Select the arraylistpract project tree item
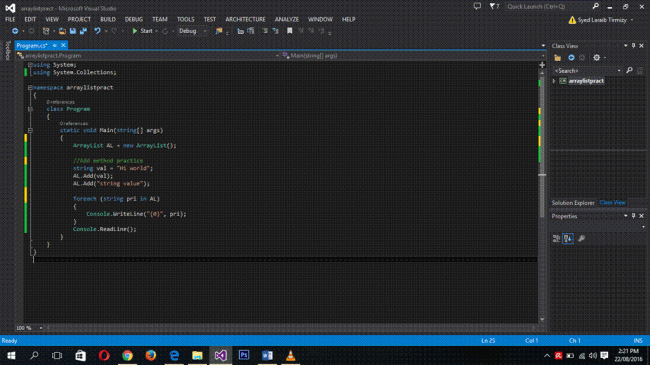This screenshot has height=365, width=650. (586, 81)
